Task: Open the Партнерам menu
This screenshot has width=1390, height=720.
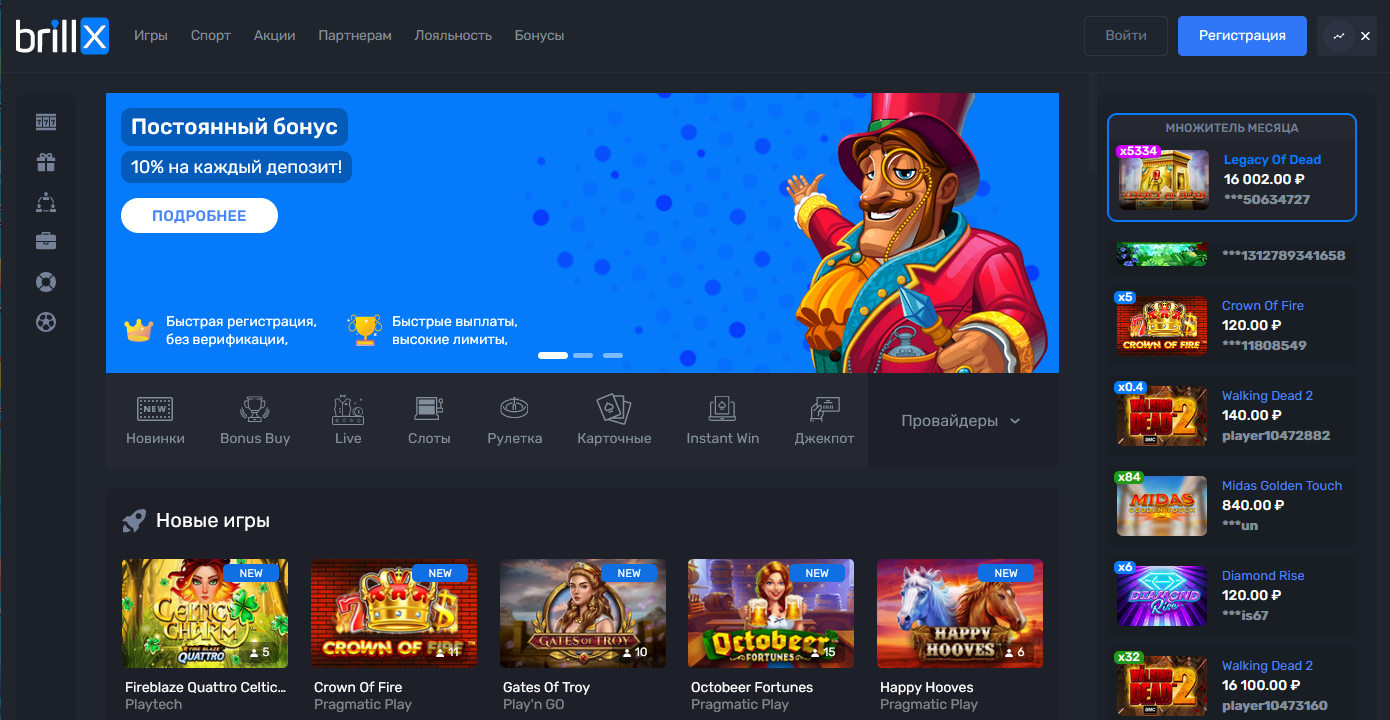Action: coord(355,35)
